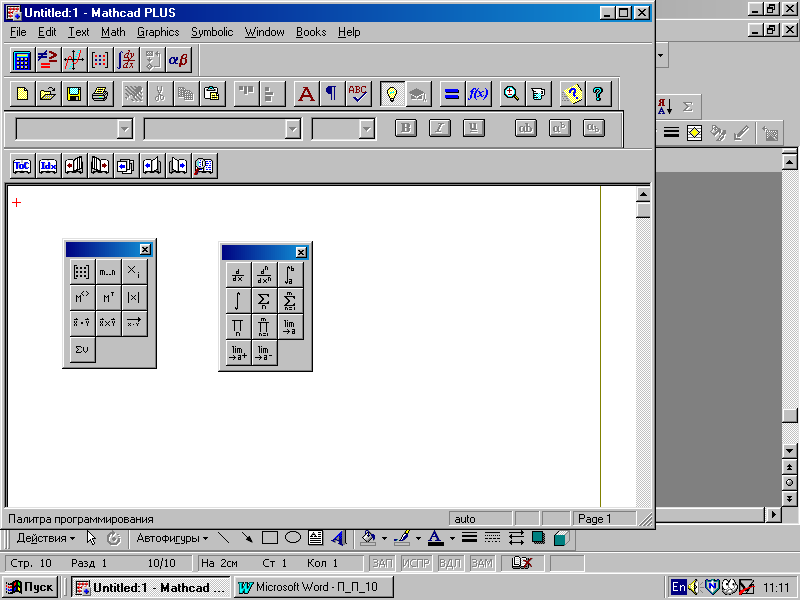Image resolution: width=800 pixels, height=600 pixels.
Task: Open the programming palette button
Action: pyautogui.click(x=152, y=60)
